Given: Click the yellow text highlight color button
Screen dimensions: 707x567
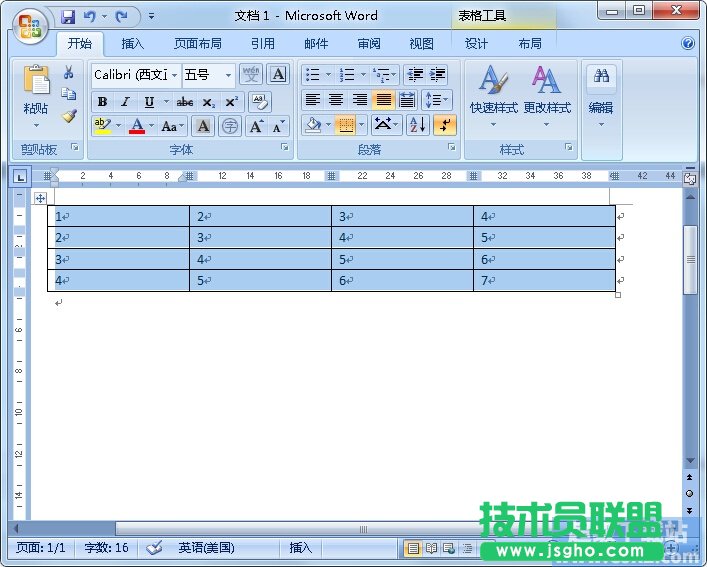Looking at the screenshot, I should [101, 126].
